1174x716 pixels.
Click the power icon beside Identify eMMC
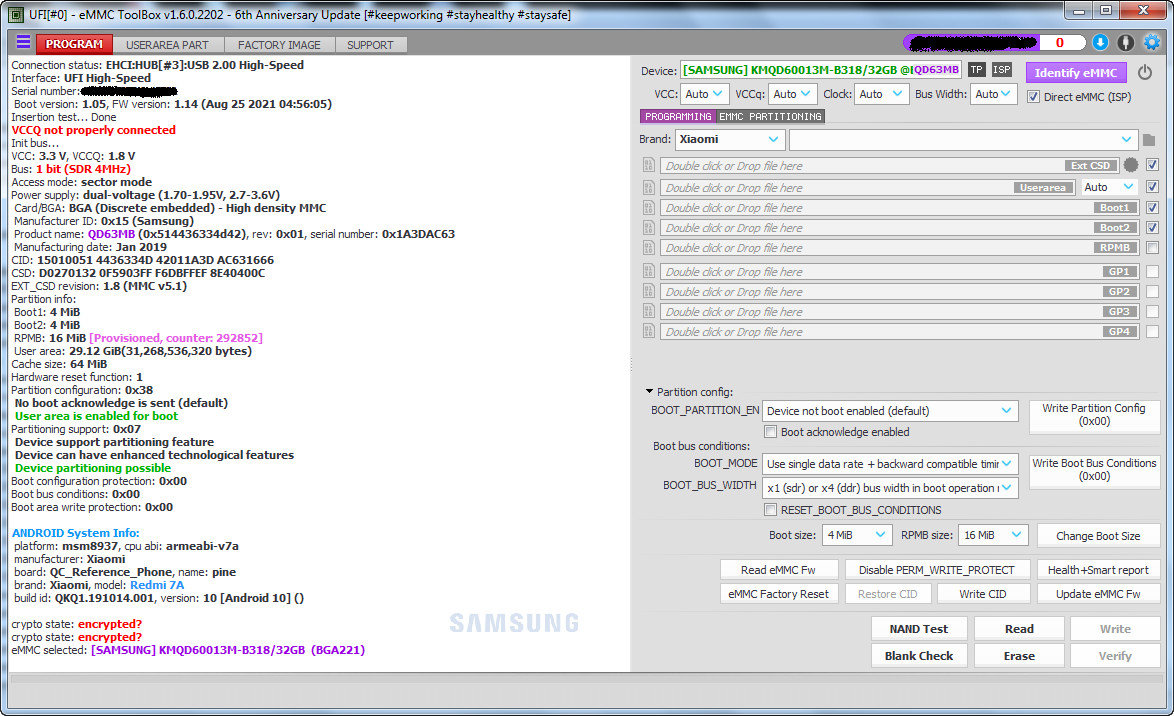click(1145, 73)
